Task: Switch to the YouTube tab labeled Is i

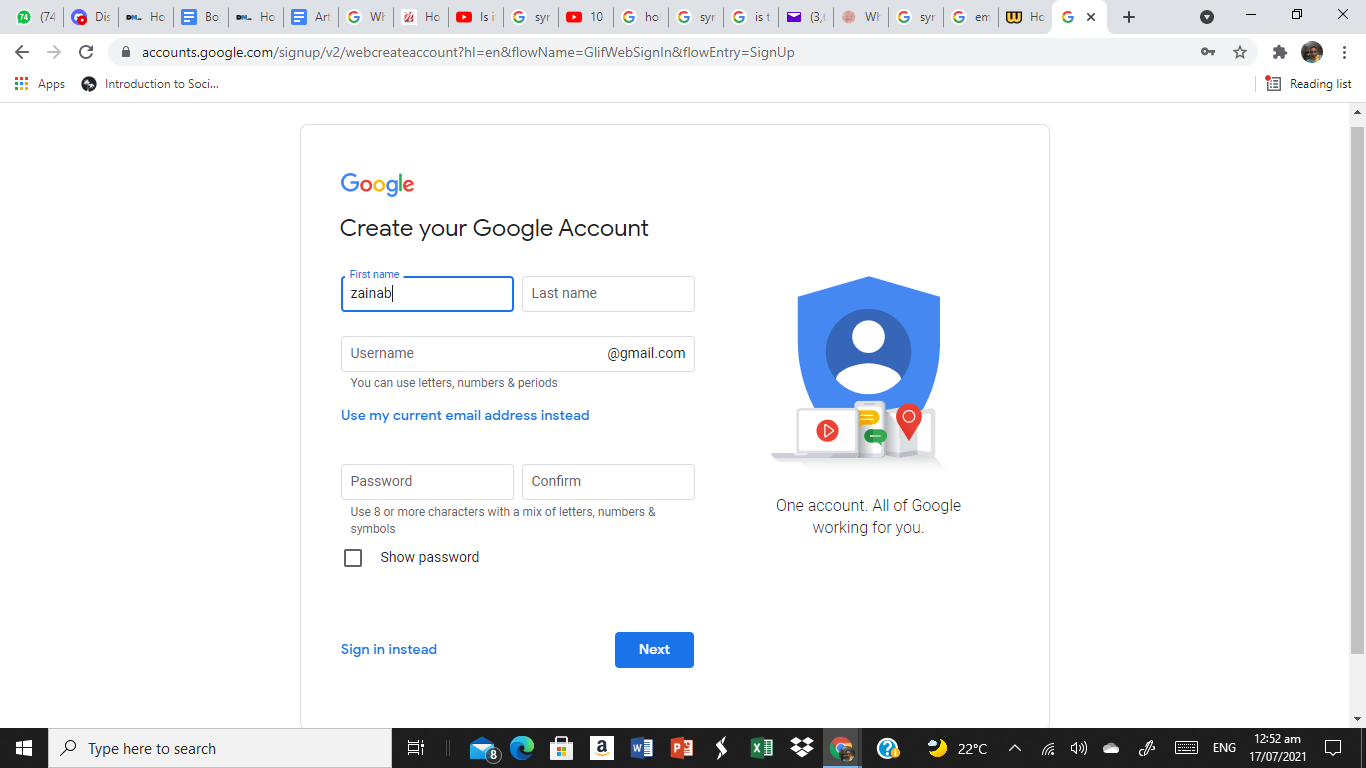Action: coord(475,17)
